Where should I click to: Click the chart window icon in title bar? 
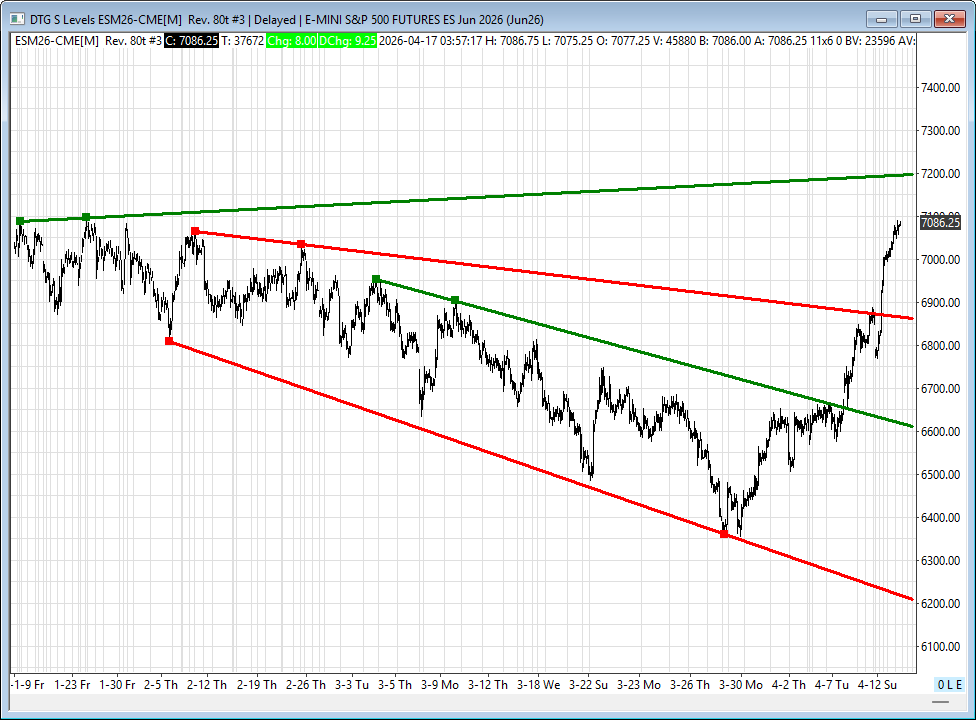click(15, 19)
